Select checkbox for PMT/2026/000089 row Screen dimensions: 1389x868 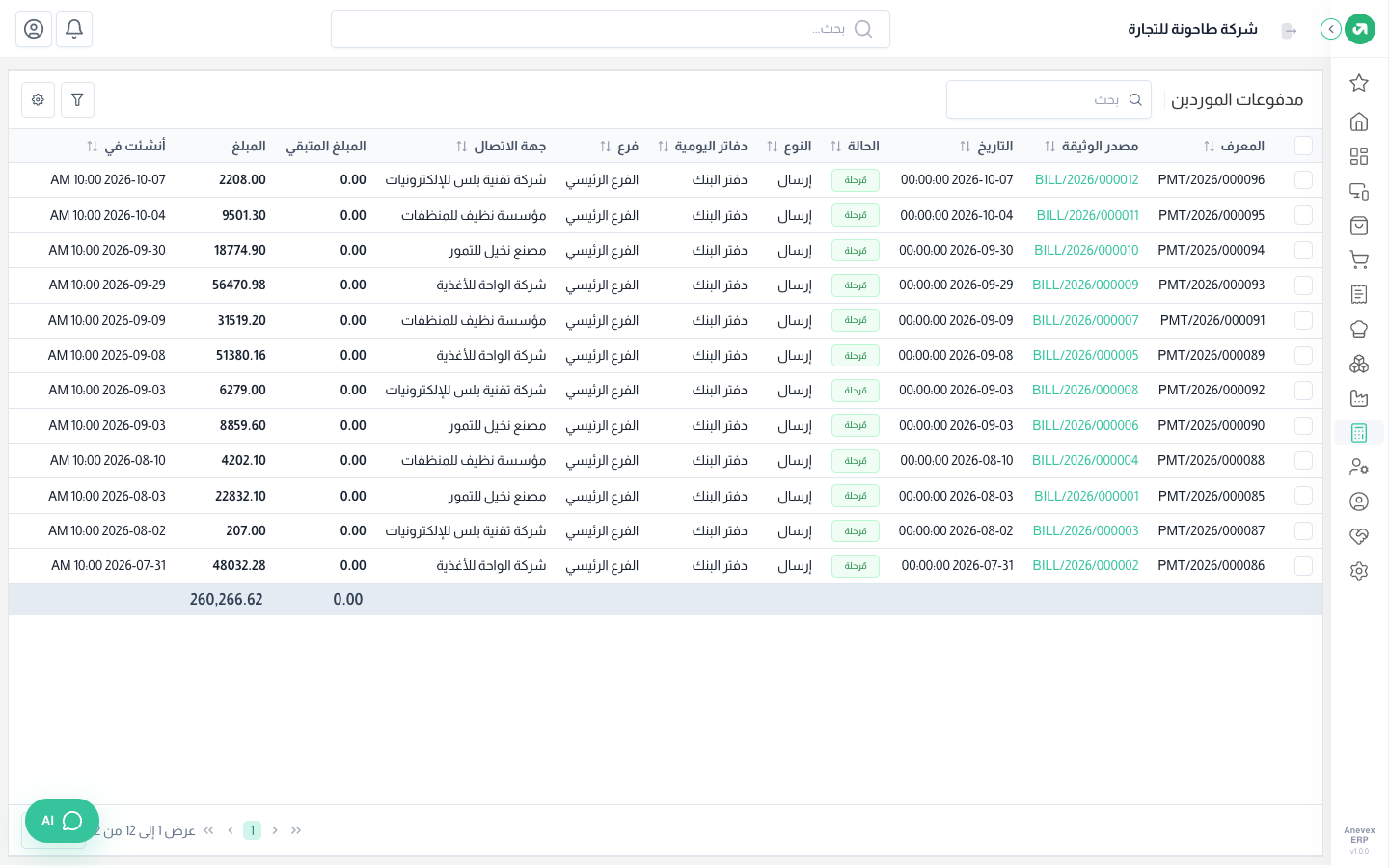tap(1303, 355)
